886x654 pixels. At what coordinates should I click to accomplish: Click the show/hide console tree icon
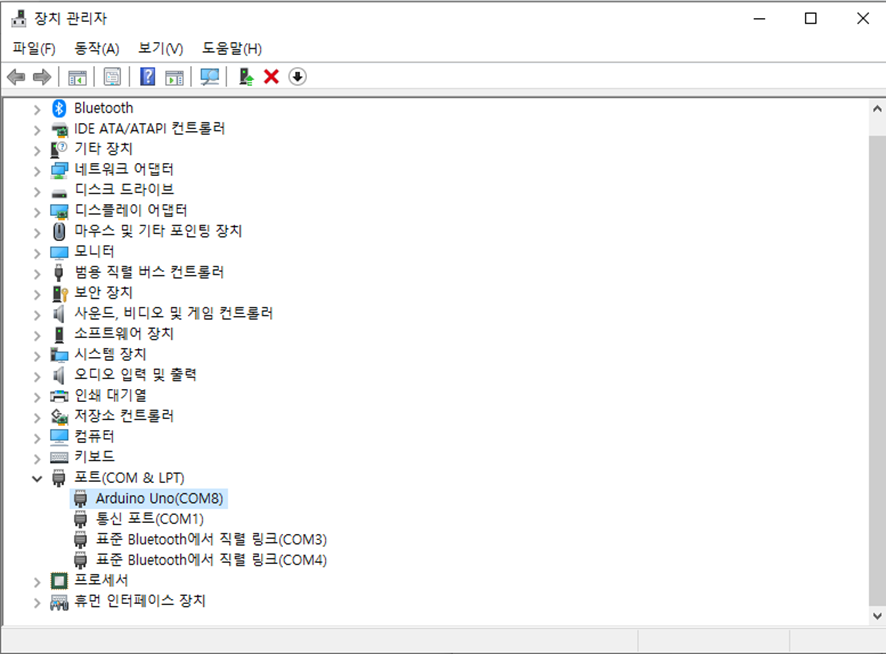coord(77,77)
